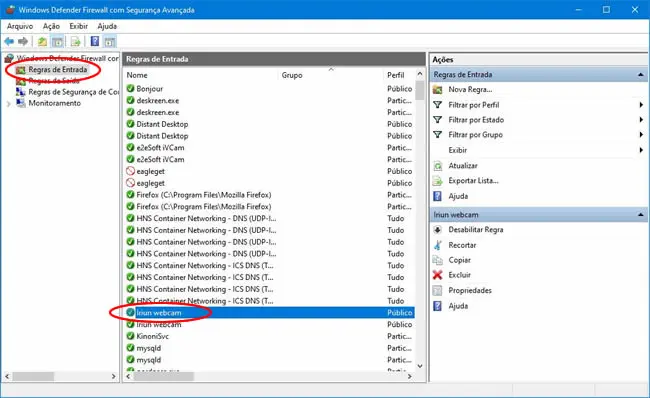The height and width of the screenshot is (398, 650).
Task: Collapse the Iriun webcam actions section
Action: point(641,215)
